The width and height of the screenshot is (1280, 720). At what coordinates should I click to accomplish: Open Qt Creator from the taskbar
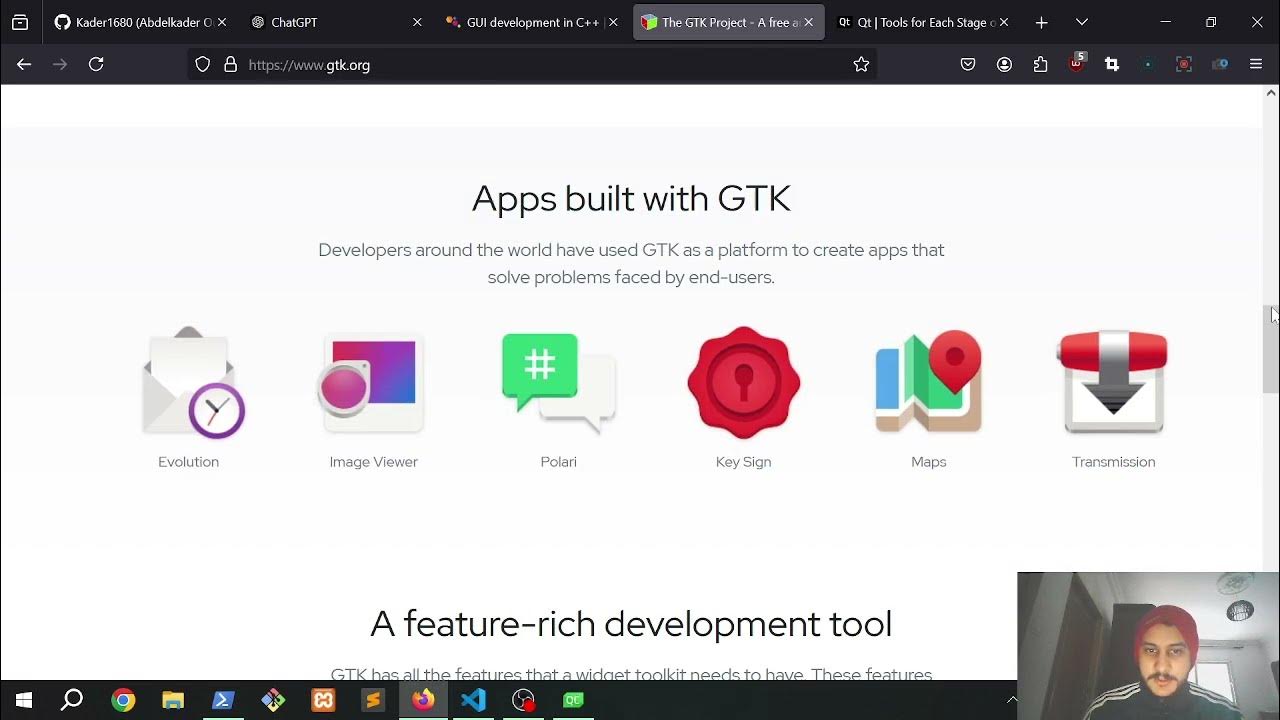tap(573, 700)
